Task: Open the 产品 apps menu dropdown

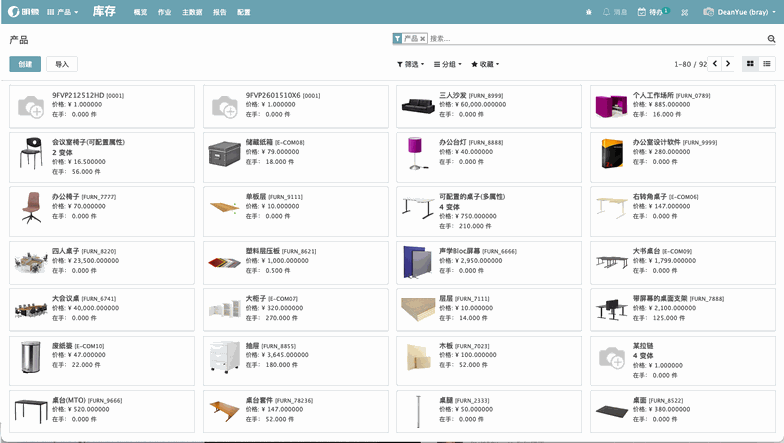Action: coord(62,12)
